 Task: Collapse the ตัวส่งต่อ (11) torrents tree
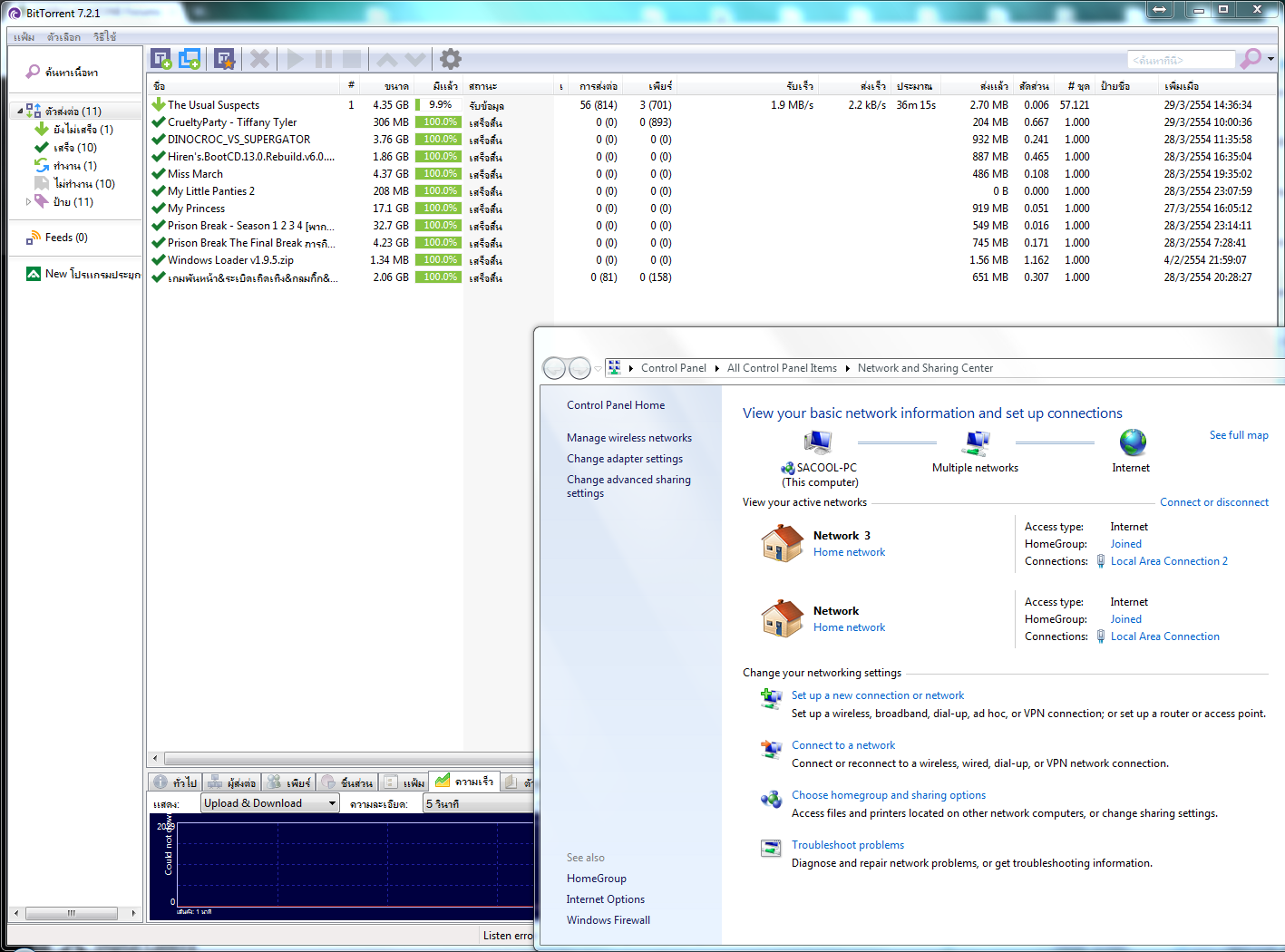(20, 112)
